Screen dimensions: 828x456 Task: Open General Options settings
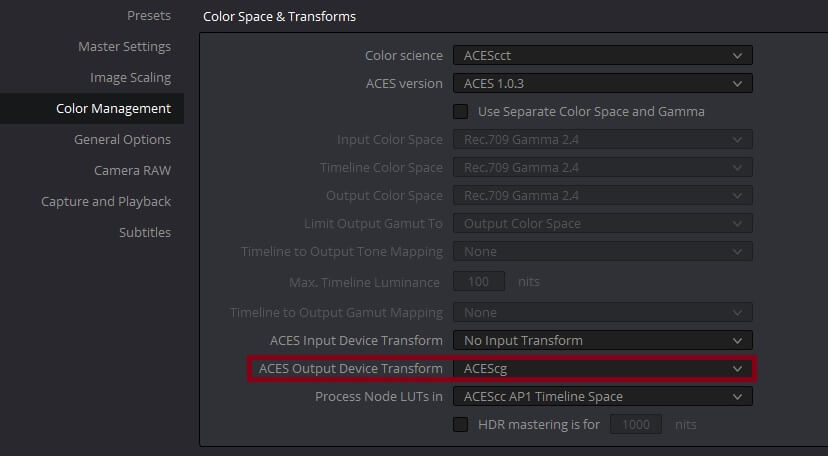pyautogui.click(x=123, y=139)
